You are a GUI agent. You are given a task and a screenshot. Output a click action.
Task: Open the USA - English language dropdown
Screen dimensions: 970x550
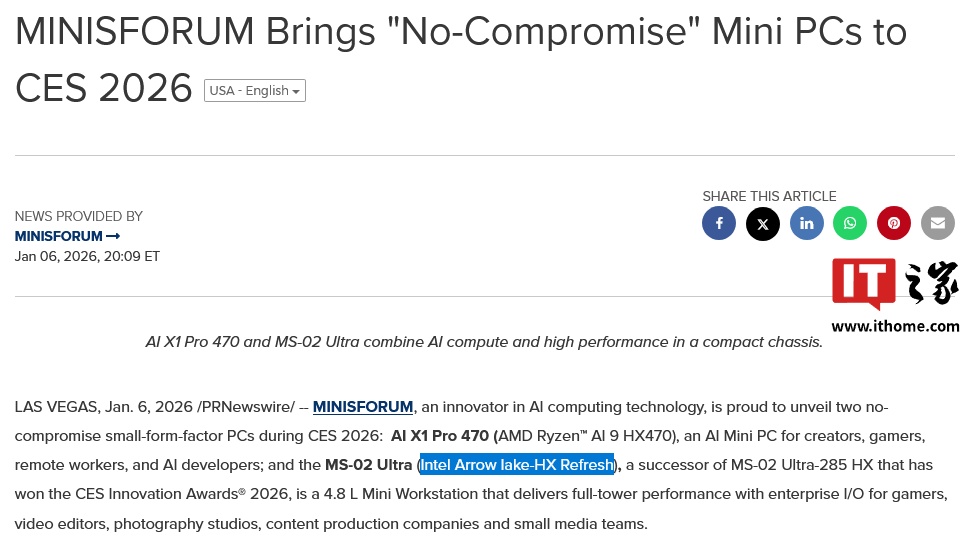[255, 90]
